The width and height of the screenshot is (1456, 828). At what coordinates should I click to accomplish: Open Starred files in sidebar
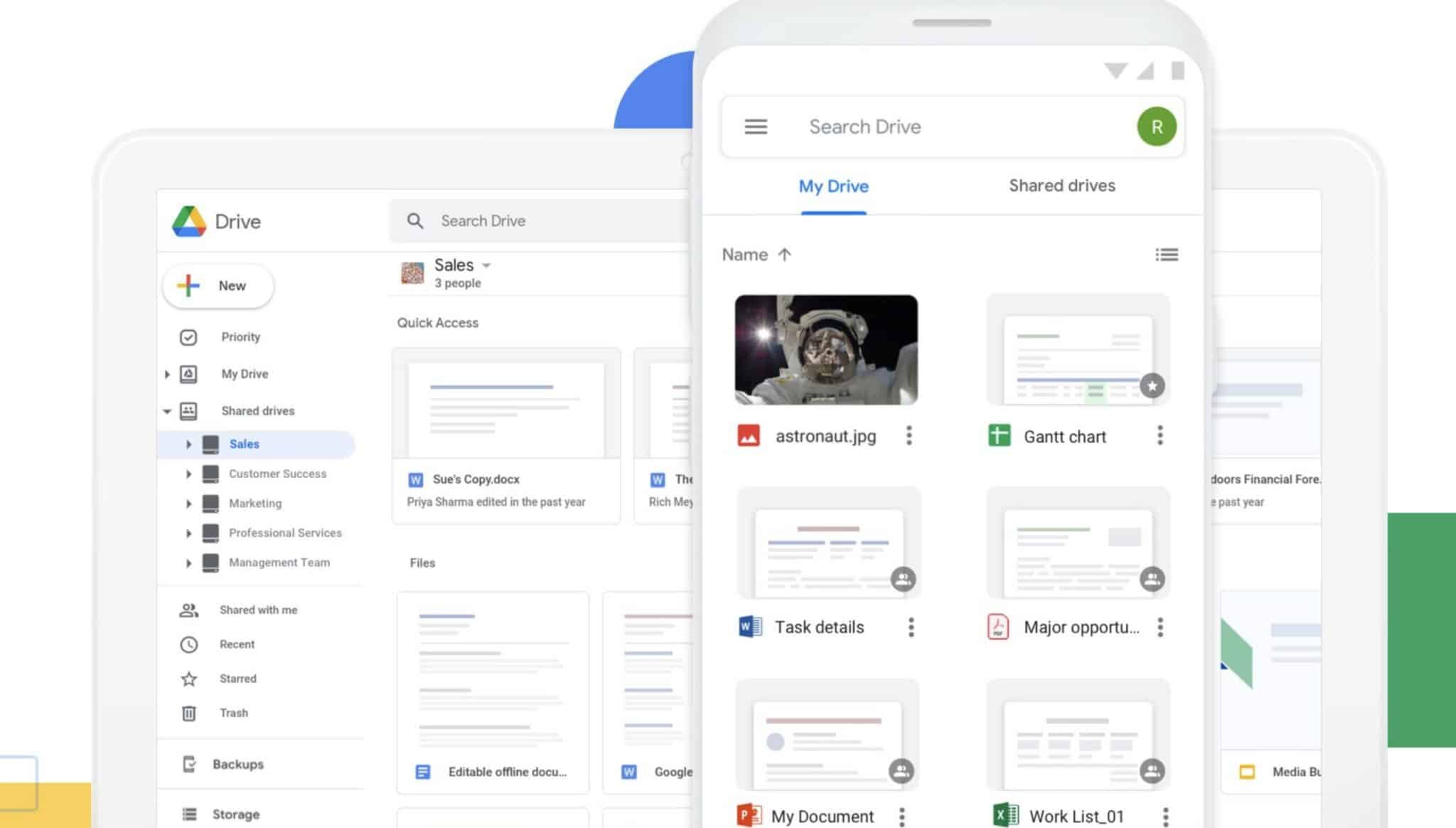pos(237,679)
